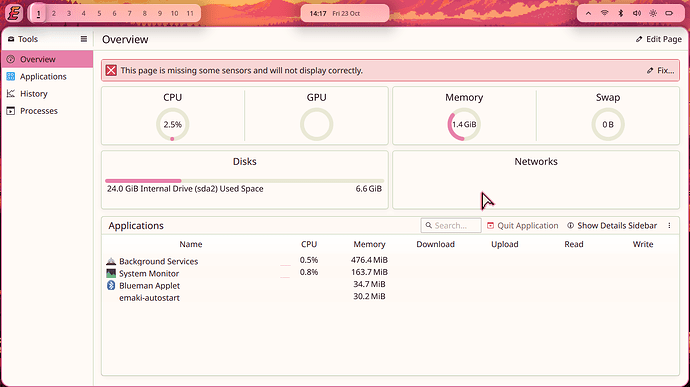690x387 pixels.
Task: Sort by the Name column header
Action: click(x=191, y=244)
